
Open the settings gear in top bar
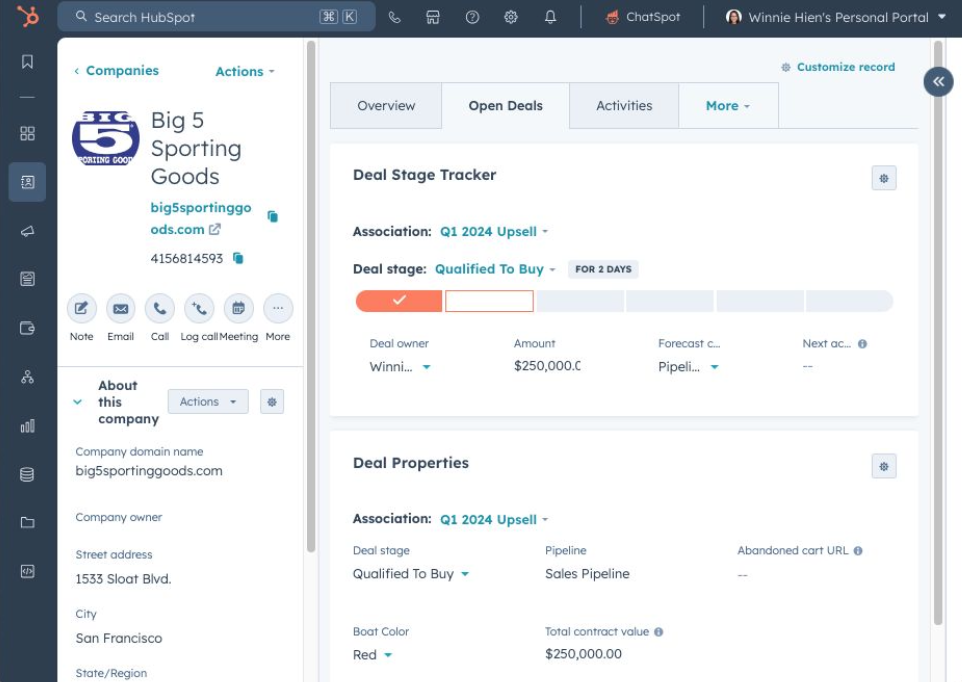coord(510,17)
